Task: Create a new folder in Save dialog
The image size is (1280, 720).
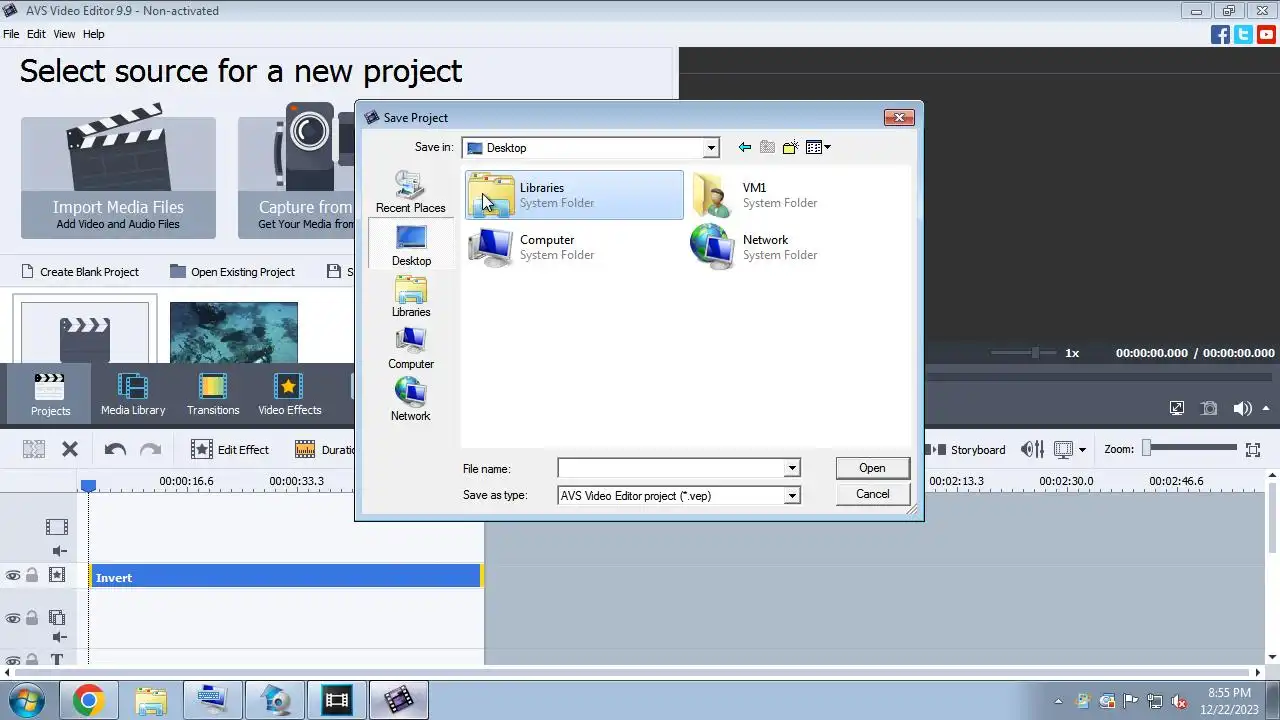Action: click(790, 147)
